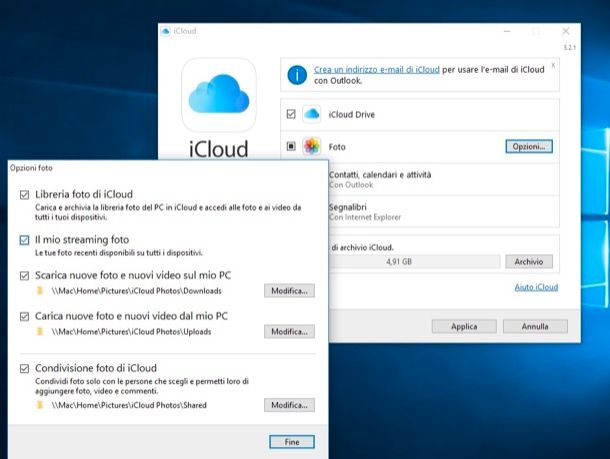Click the Archivio storage button
The image size is (610, 459).
coord(529,261)
